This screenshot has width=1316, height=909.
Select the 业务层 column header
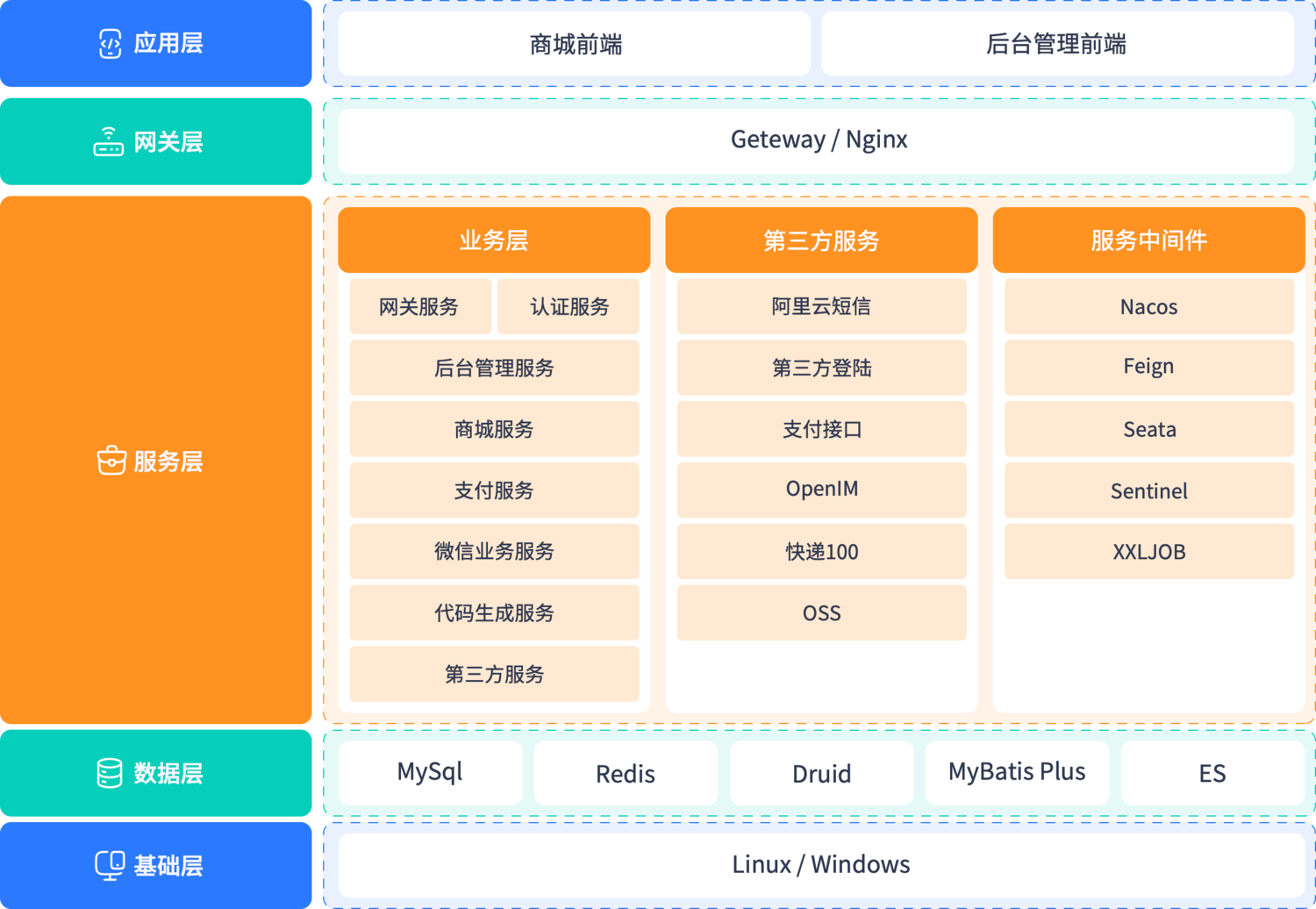(494, 240)
